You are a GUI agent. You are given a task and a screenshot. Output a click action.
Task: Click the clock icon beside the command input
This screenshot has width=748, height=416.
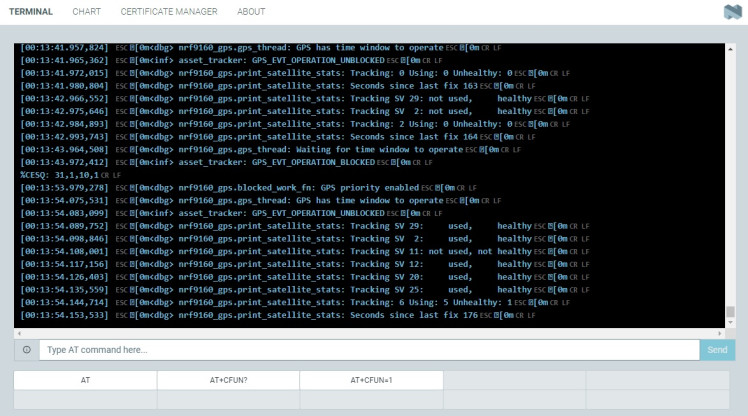pos(26,350)
